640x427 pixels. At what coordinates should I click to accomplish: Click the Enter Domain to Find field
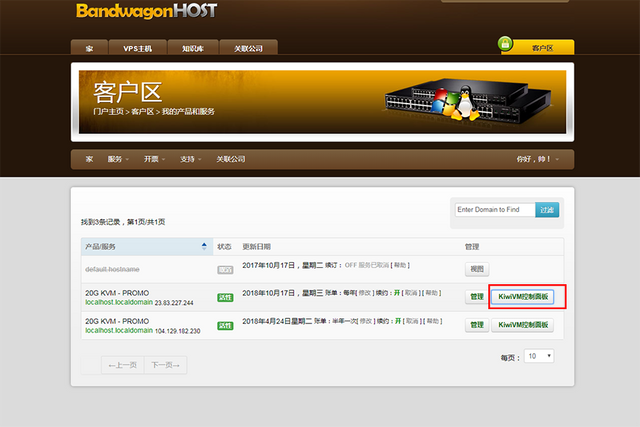pyautogui.click(x=495, y=210)
